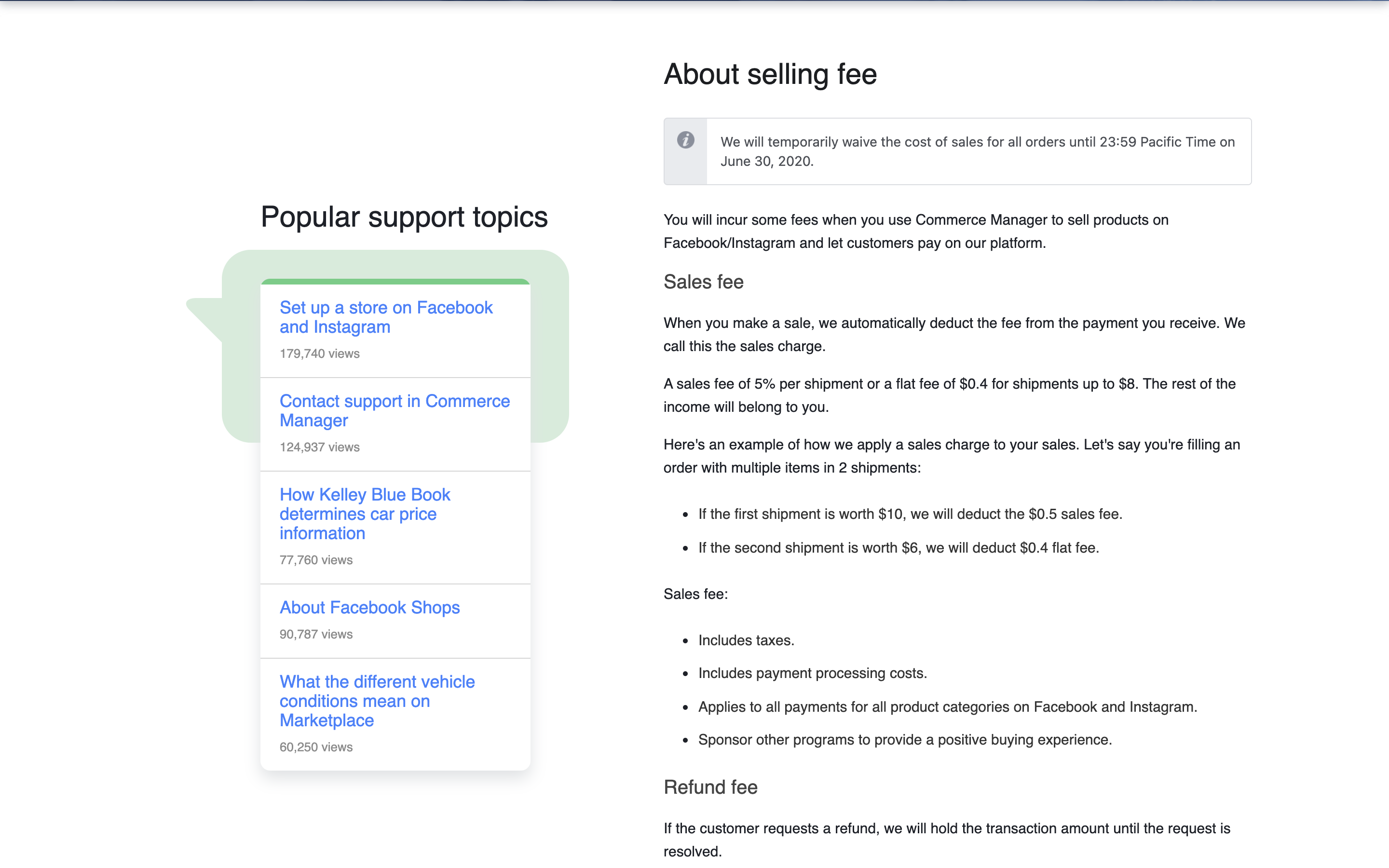Click the 'Sponsor other programs' bullet
This screenshot has width=1389, height=868.
click(905, 740)
